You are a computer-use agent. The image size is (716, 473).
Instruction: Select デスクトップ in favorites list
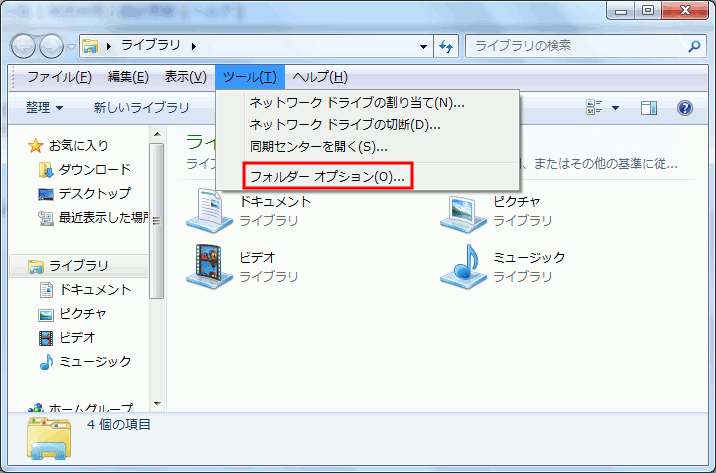94,193
